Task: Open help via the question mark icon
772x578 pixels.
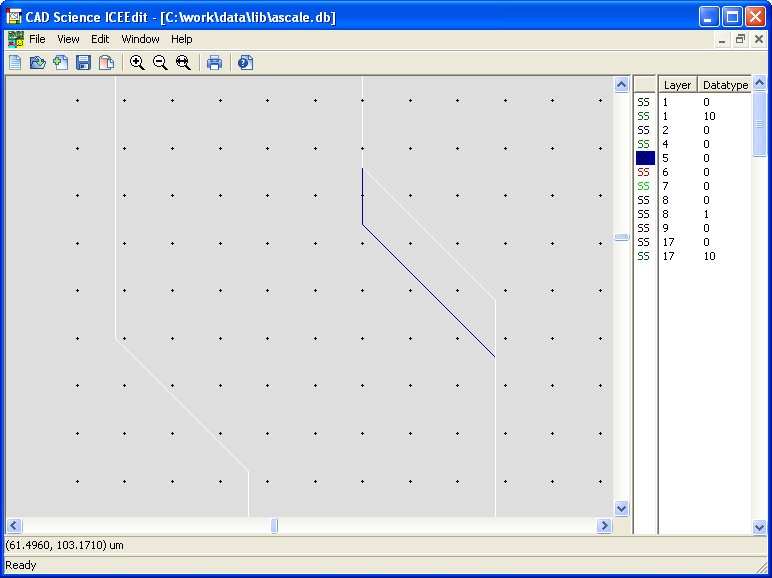Action: pos(245,63)
